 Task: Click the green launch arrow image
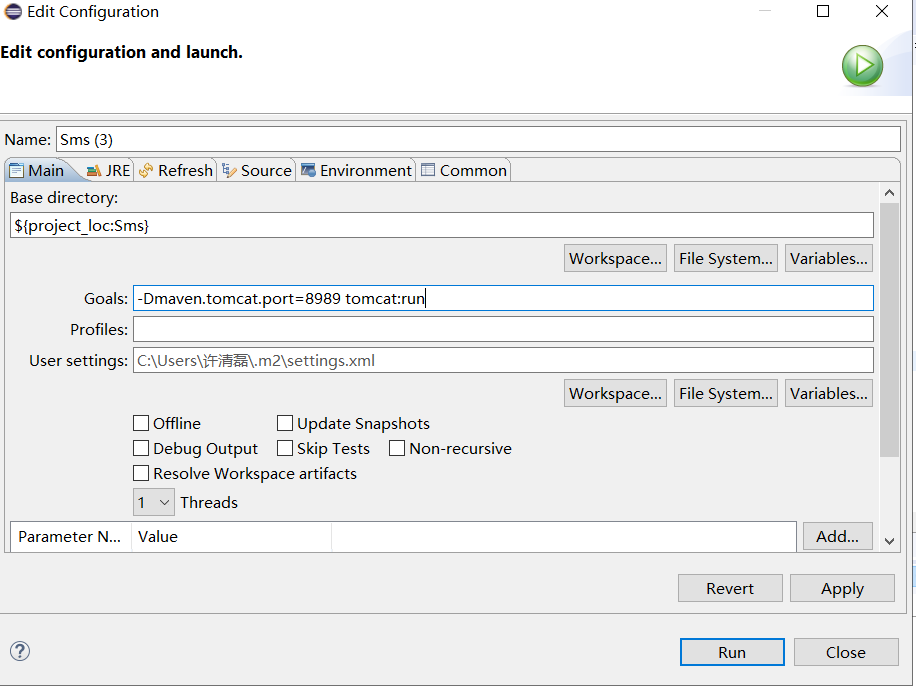click(862, 65)
